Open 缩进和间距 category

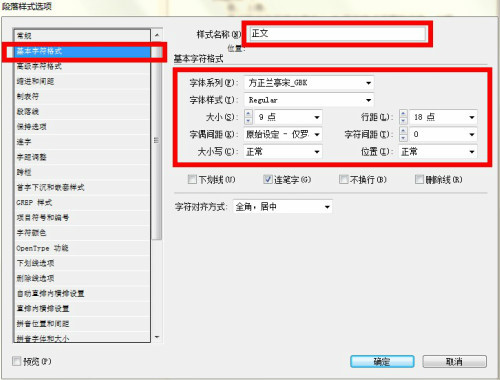(82, 81)
